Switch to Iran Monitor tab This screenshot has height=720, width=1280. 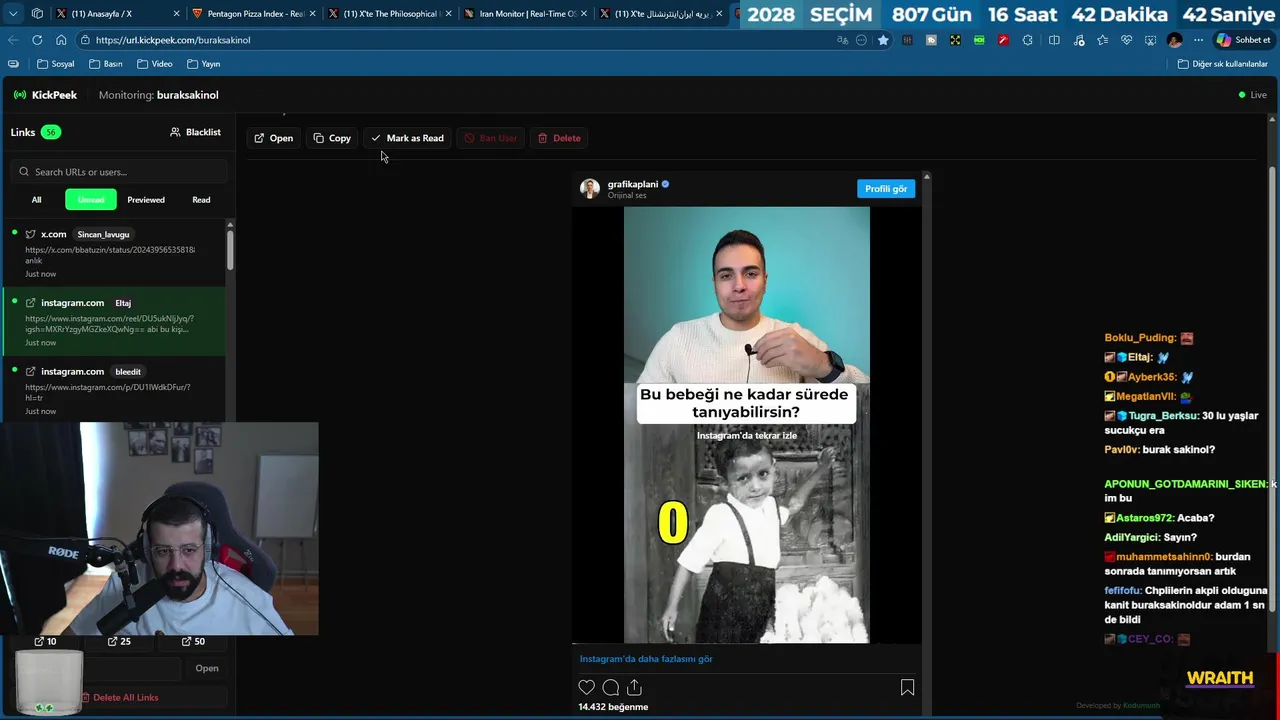pos(526,14)
